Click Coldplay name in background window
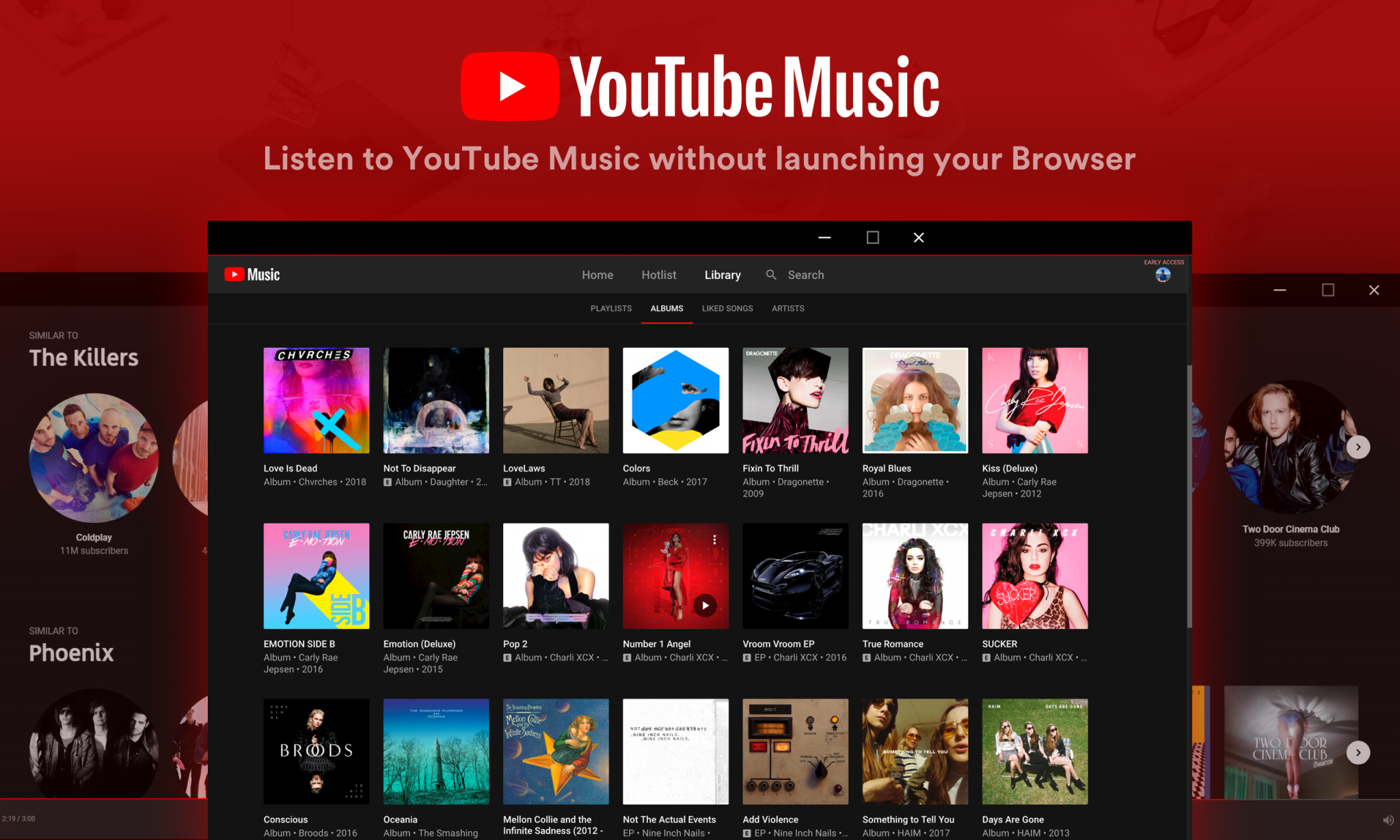Viewport: 1400px width, 840px height. point(94,537)
